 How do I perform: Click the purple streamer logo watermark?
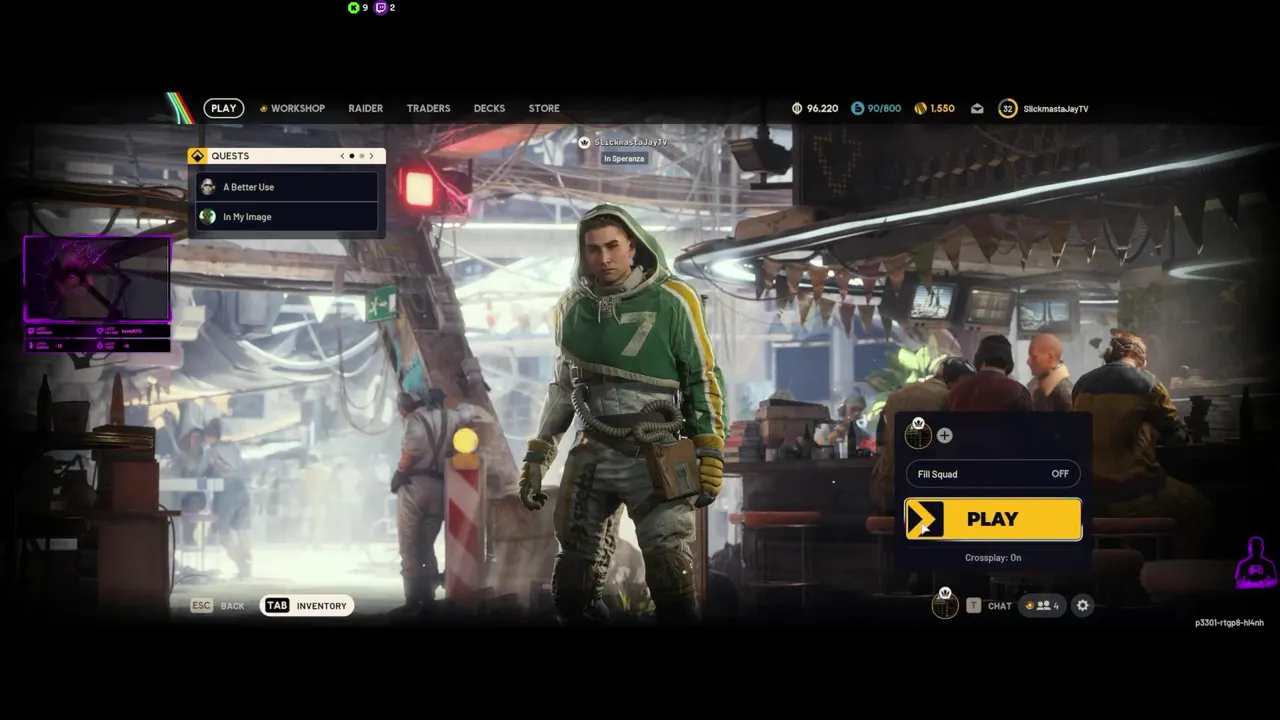1254,563
